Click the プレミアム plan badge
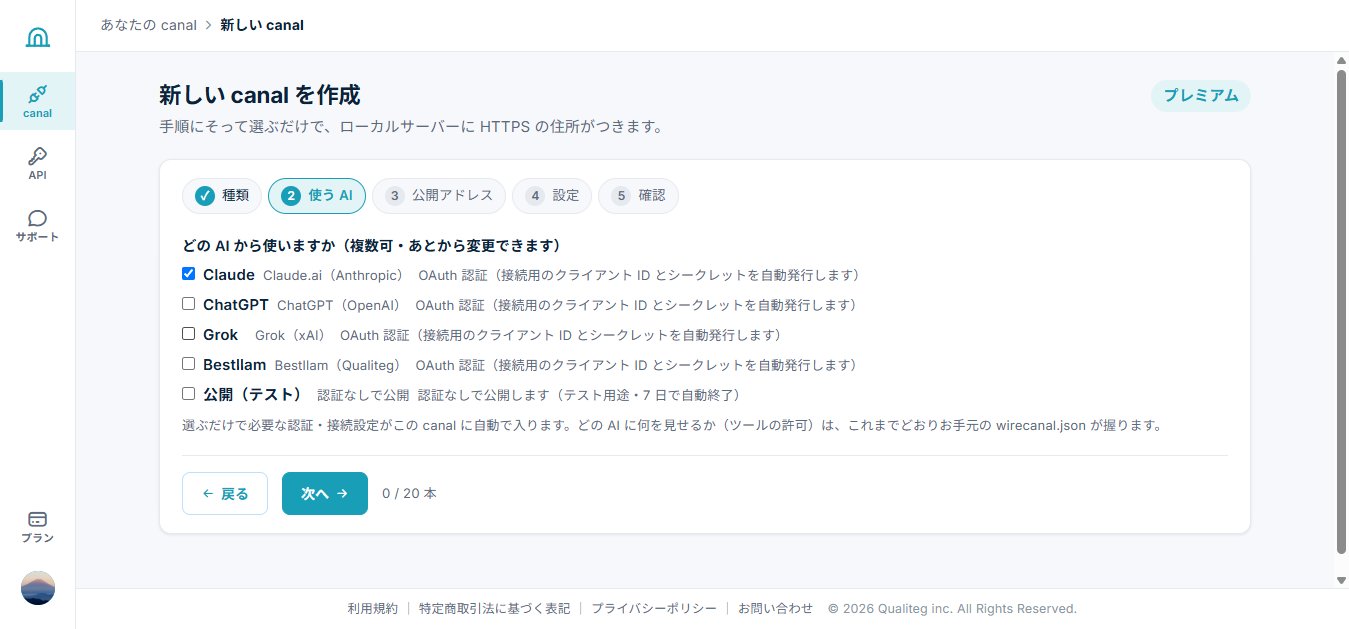Screen dimensions: 1349x629 pyautogui.click(x=1200, y=96)
